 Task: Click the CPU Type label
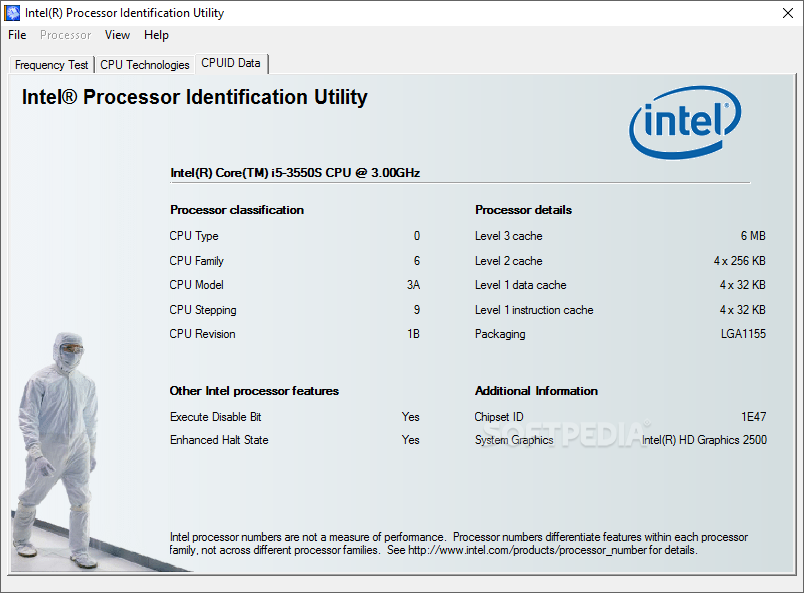coord(194,236)
